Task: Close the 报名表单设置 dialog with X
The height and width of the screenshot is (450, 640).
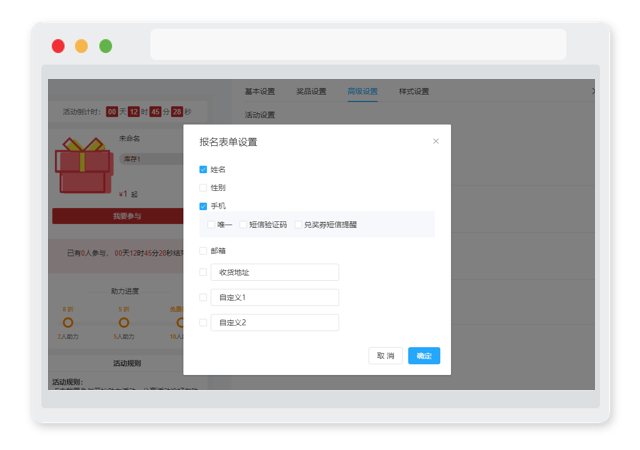Action: (436, 141)
